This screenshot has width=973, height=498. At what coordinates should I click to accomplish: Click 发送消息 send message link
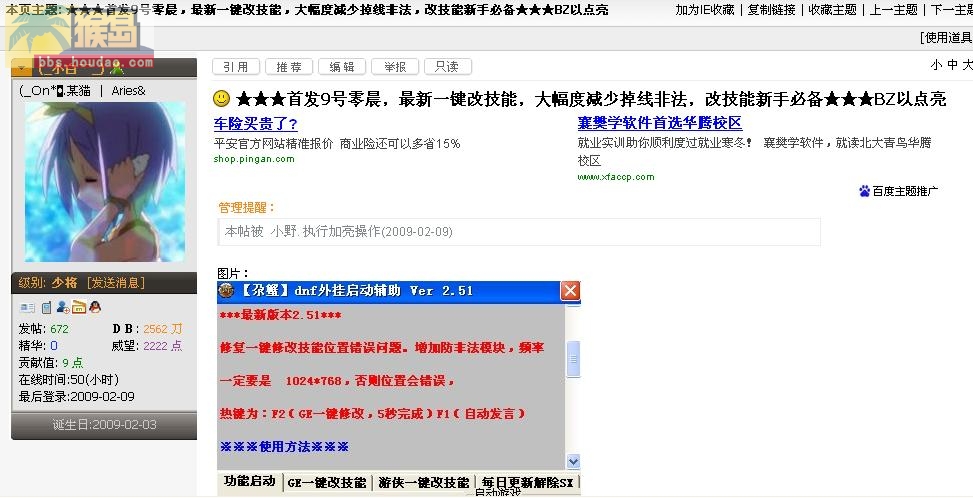click(116, 283)
